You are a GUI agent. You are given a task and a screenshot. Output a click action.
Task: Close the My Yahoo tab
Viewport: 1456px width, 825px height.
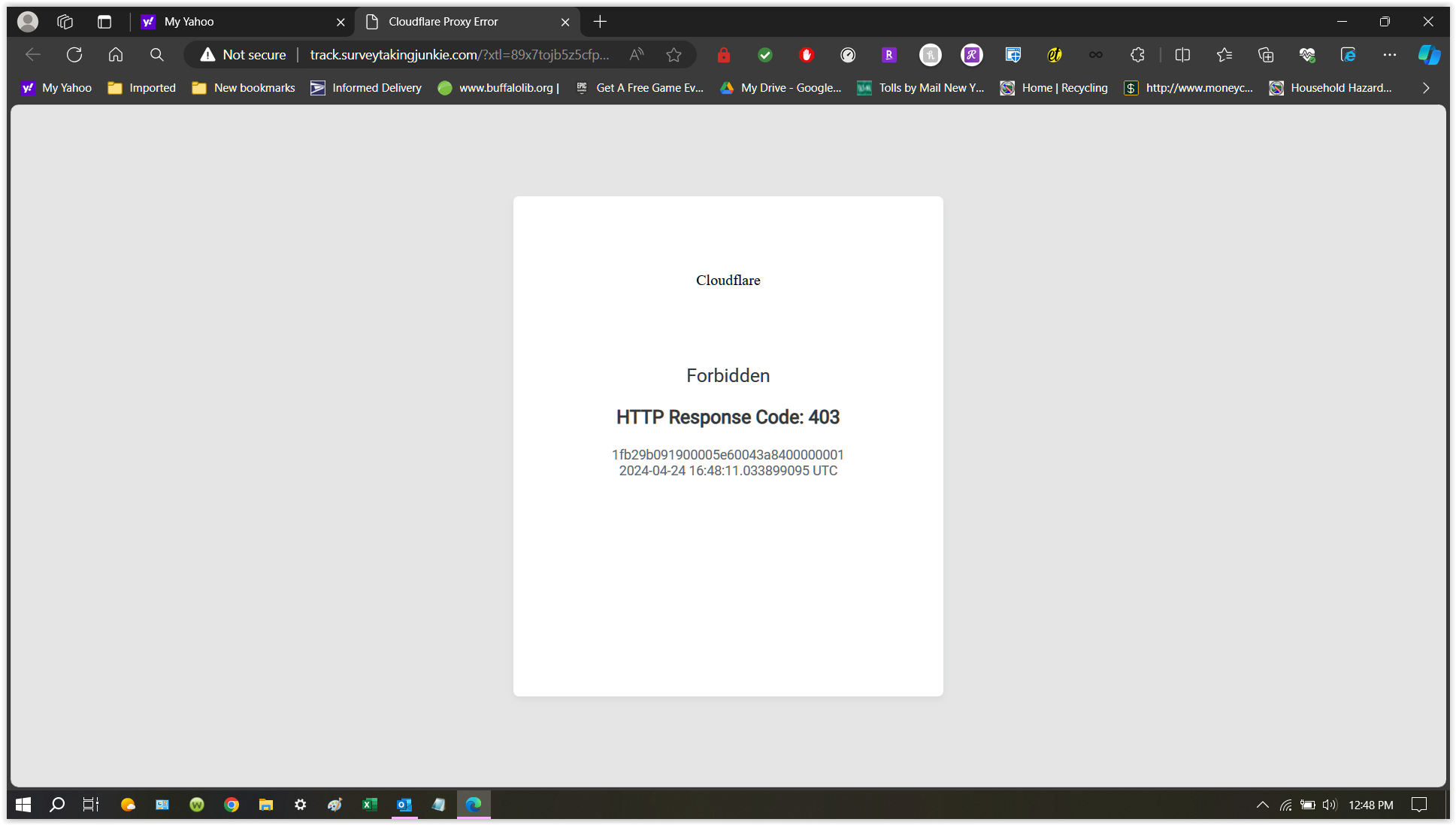(x=341, y=22)
